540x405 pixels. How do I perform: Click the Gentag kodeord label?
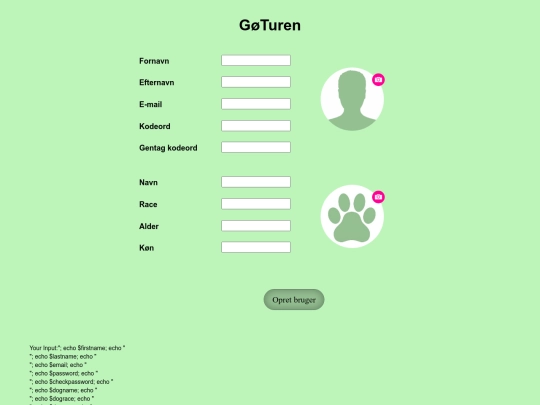point(168,148)
